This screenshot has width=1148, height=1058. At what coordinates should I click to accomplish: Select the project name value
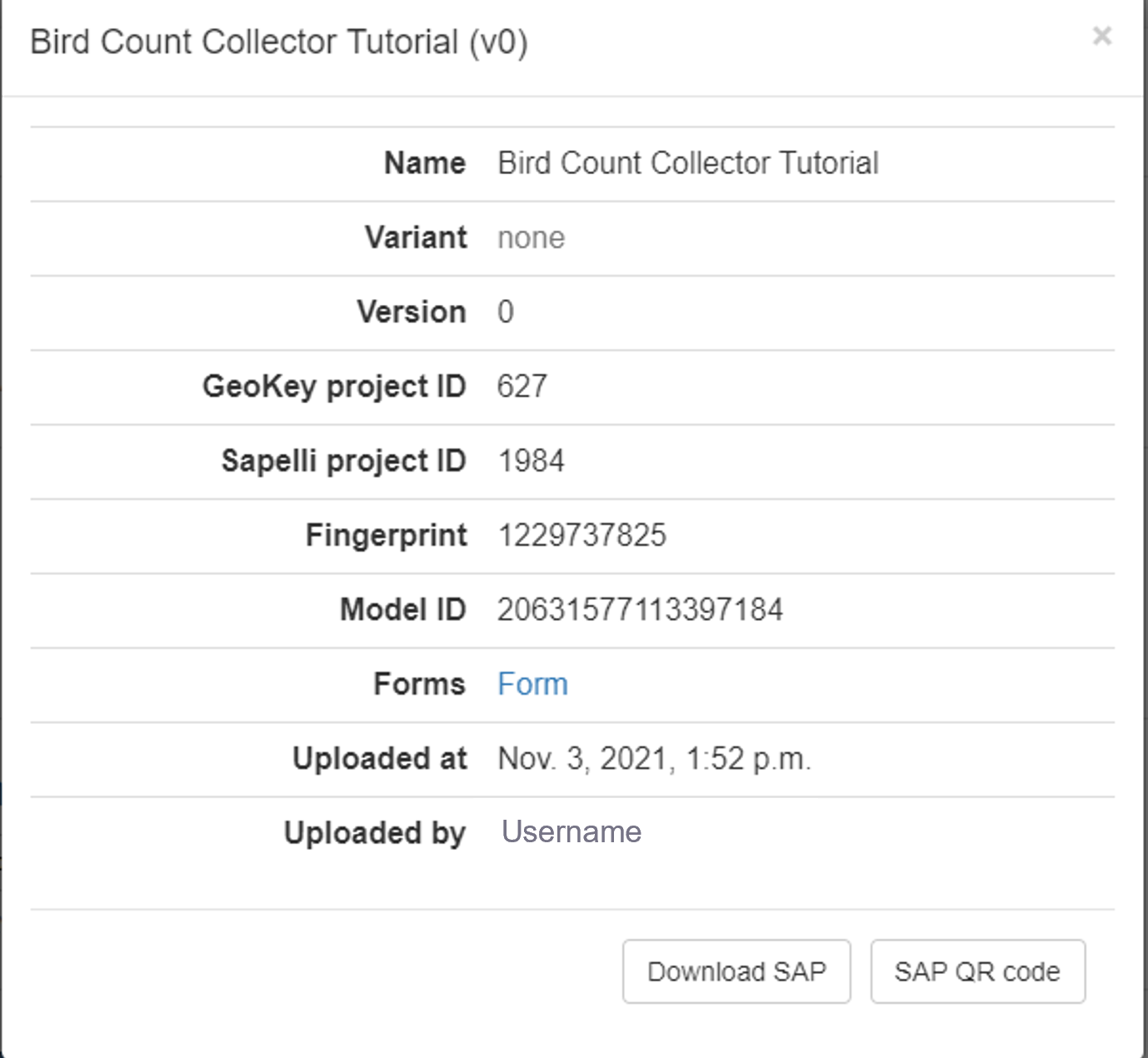coord(687,163)
